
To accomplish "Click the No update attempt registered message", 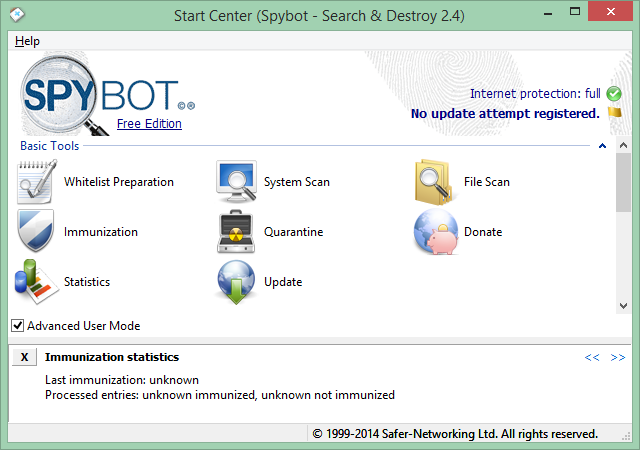I will coord(505,114).
